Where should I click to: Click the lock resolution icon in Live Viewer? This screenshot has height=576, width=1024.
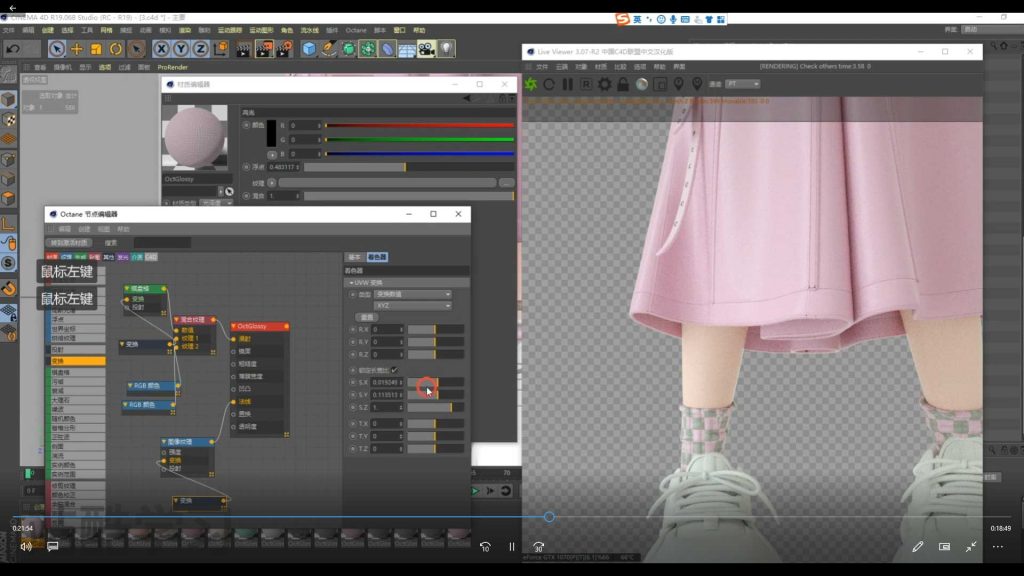coord(622,84)
